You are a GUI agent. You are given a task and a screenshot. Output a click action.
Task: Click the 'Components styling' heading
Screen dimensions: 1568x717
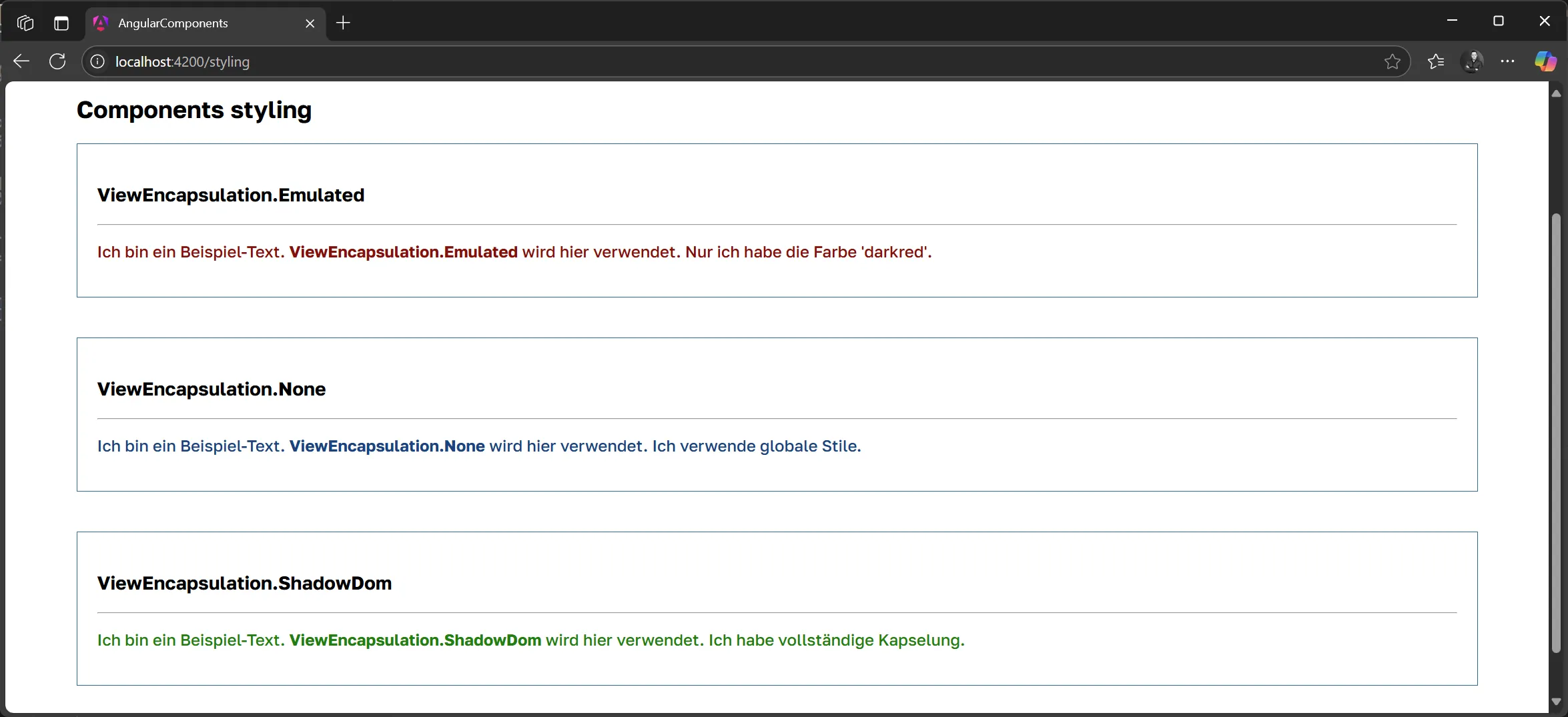[194, 110]
